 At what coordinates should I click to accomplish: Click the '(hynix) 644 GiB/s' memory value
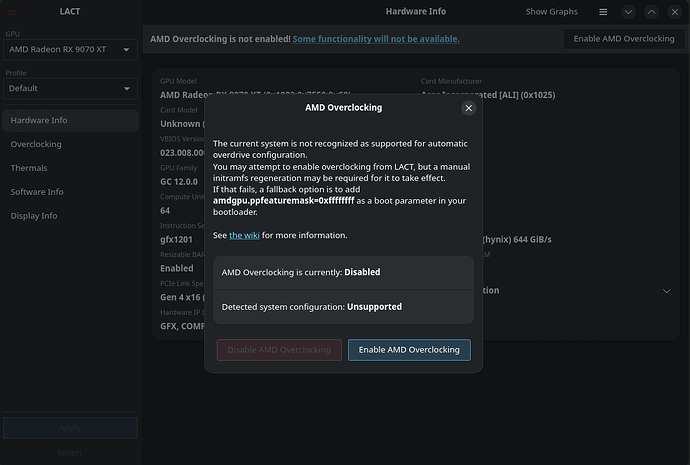517,240
